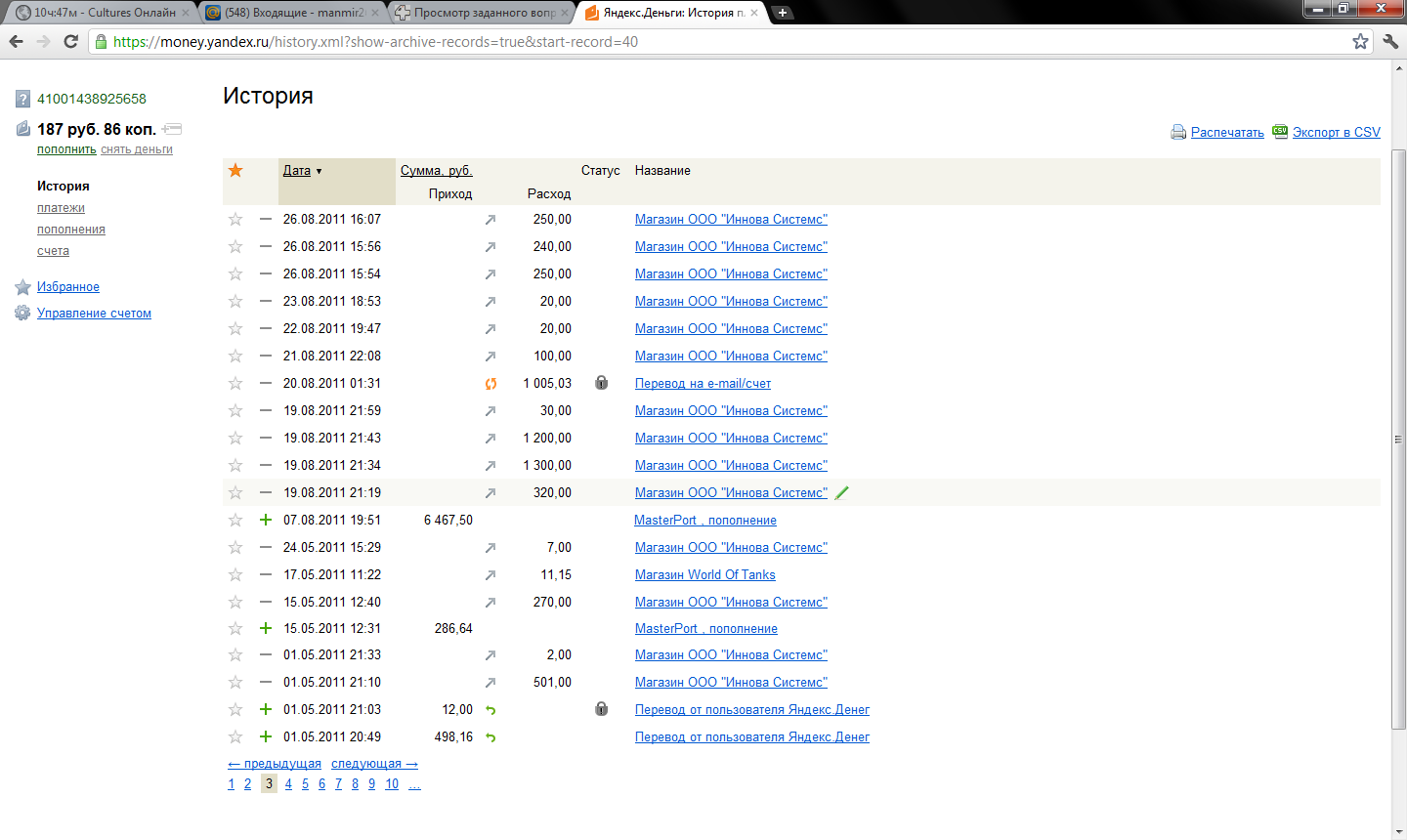Star the 15.05.2011 12:31 transaction
Viewport: 1407px width, 840px height.
pyautogui.click(x=235, y=629)
